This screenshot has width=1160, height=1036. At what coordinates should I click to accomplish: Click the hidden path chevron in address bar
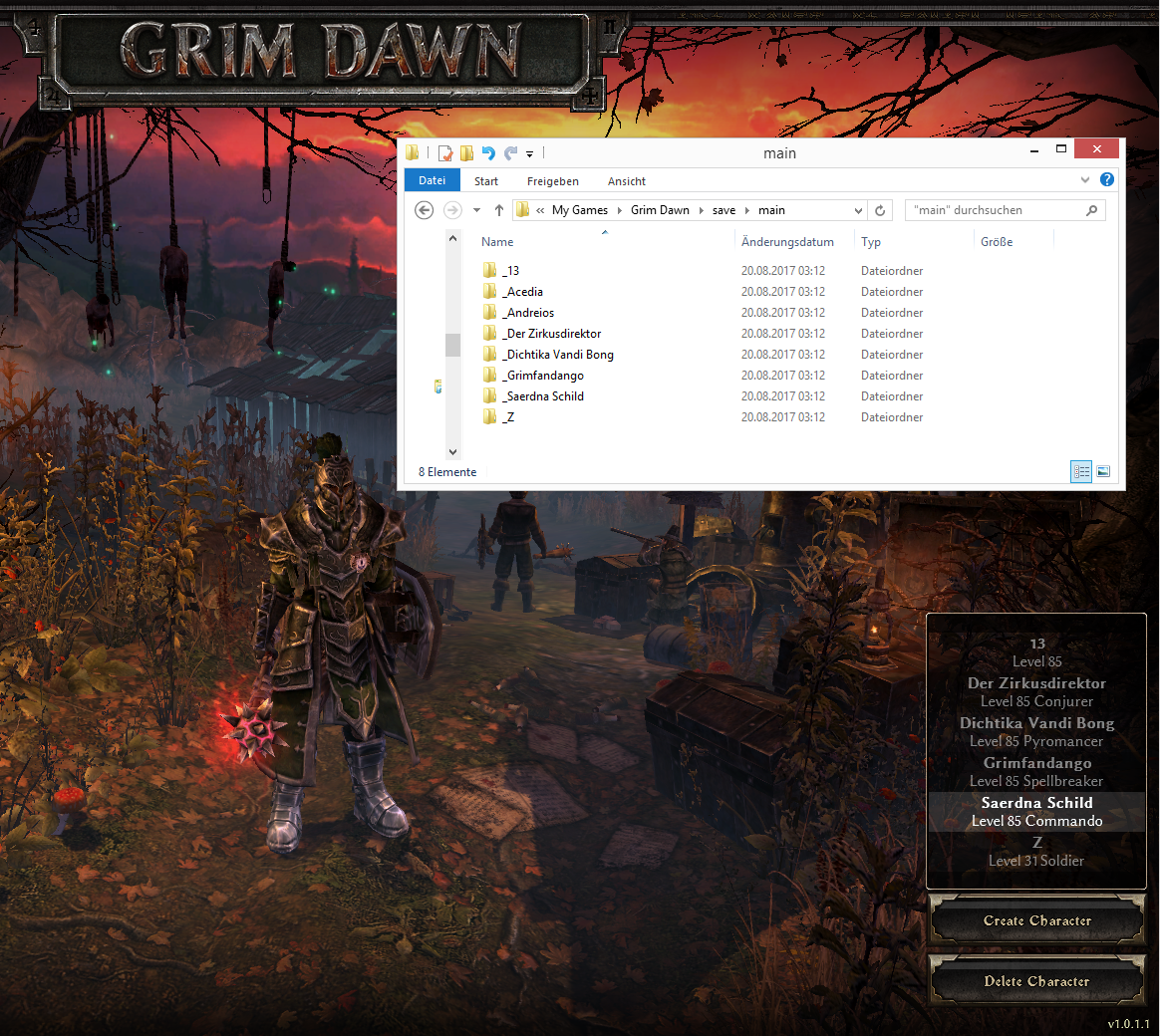tap(540, 210)
